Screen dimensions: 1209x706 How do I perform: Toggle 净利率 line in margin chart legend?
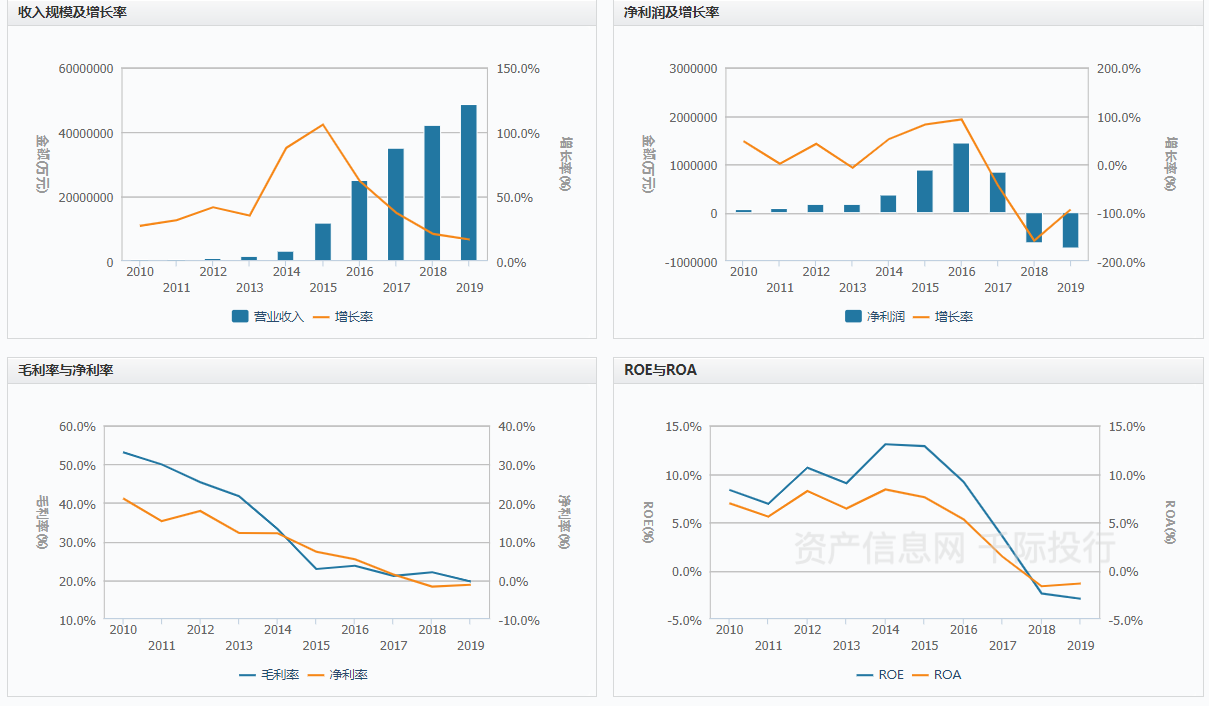coord(337,675)
